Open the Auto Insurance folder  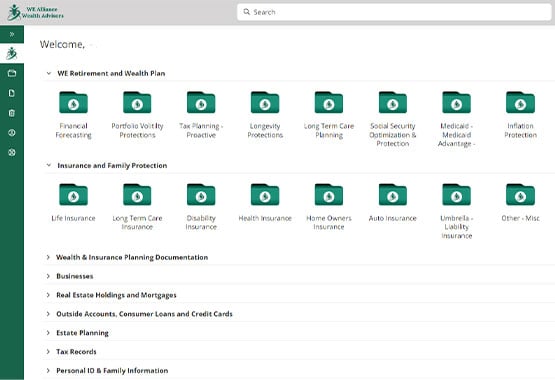coord(393,195)
